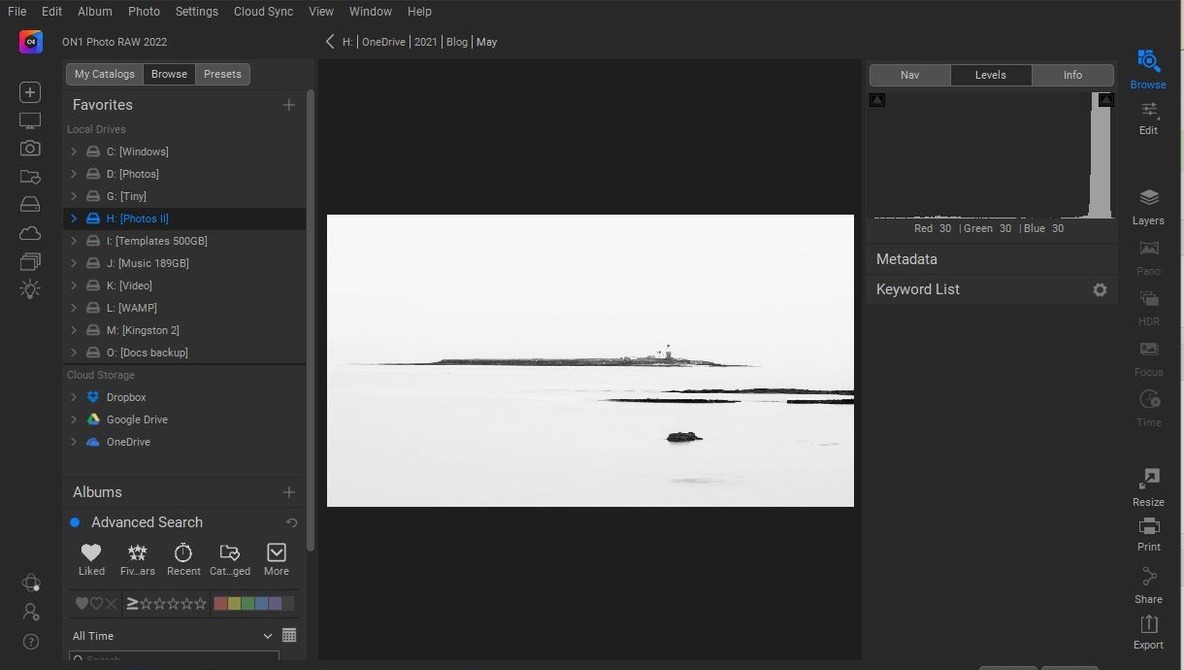Open the cloud storage icon in sidebar
The height and width of the screenshot is (670, 1184).
pyautogui.click(x=30, y=233)
